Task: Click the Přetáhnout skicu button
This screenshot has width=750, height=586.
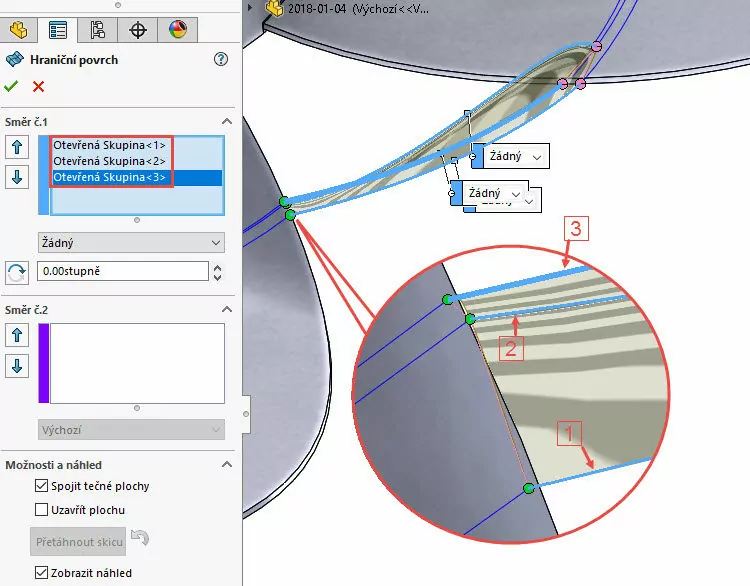Action: (78, 542)
